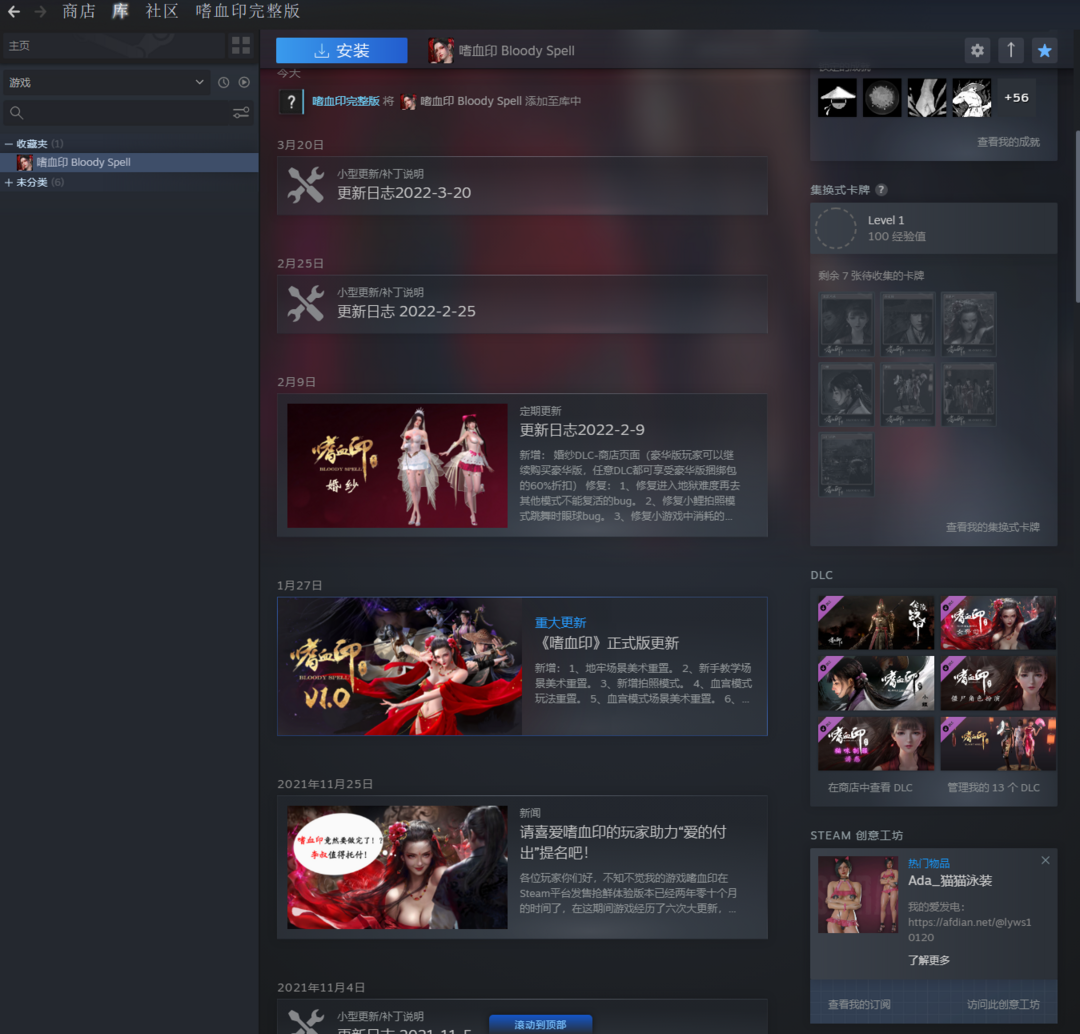Open advanced filter settings next to search
1080x1034 pixels.
click(241, 112)
